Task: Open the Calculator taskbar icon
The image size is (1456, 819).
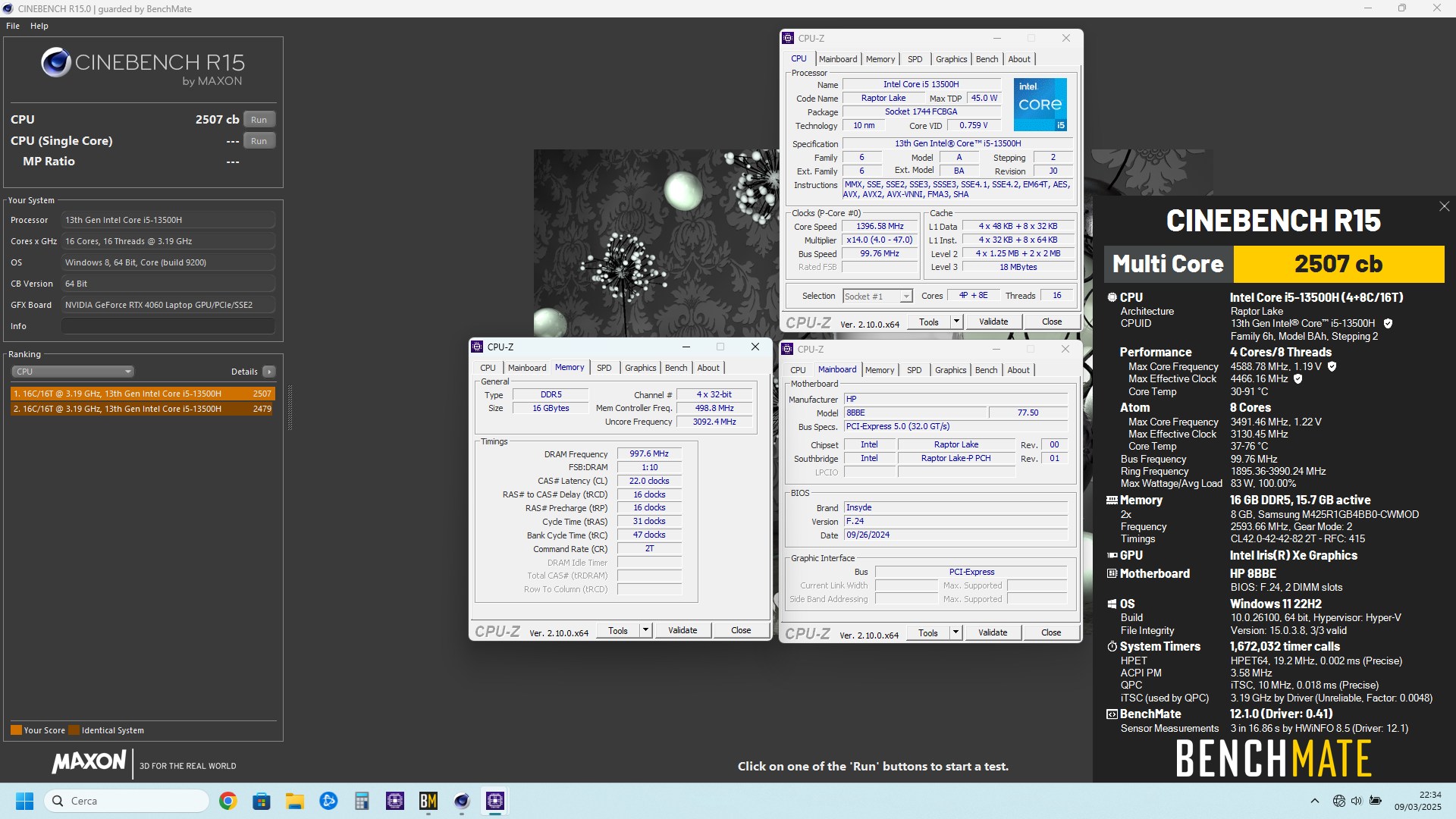Action: (x=362, y=801)
